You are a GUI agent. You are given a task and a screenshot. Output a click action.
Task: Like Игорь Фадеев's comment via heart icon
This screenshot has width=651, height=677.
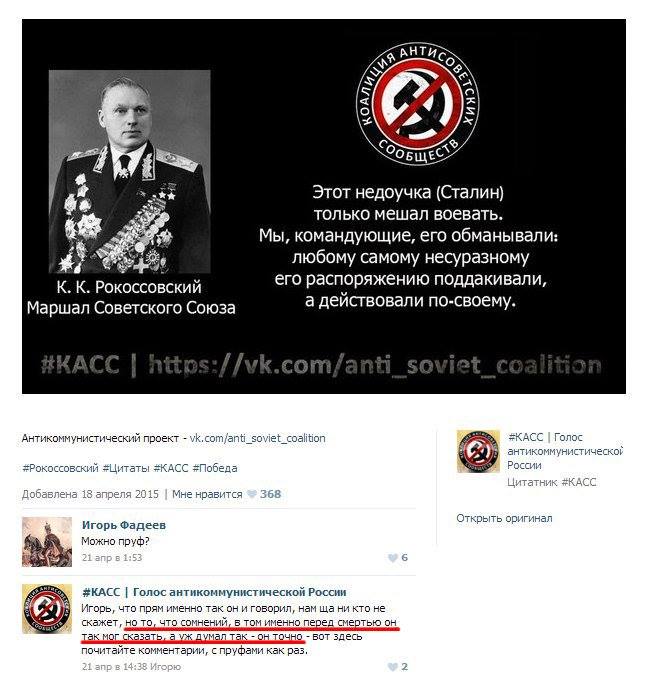click(x=392, y=558)
